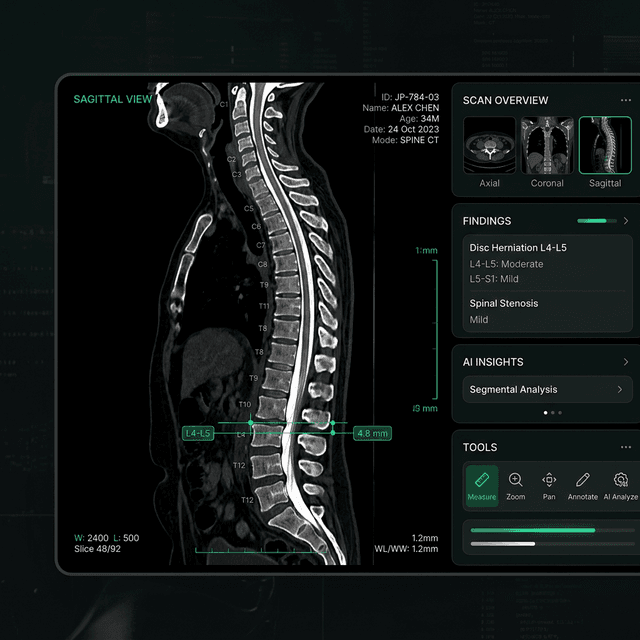Expand the Findings panel chevron
The height and width of the screenshot is (640, 640).
point(626,221)
